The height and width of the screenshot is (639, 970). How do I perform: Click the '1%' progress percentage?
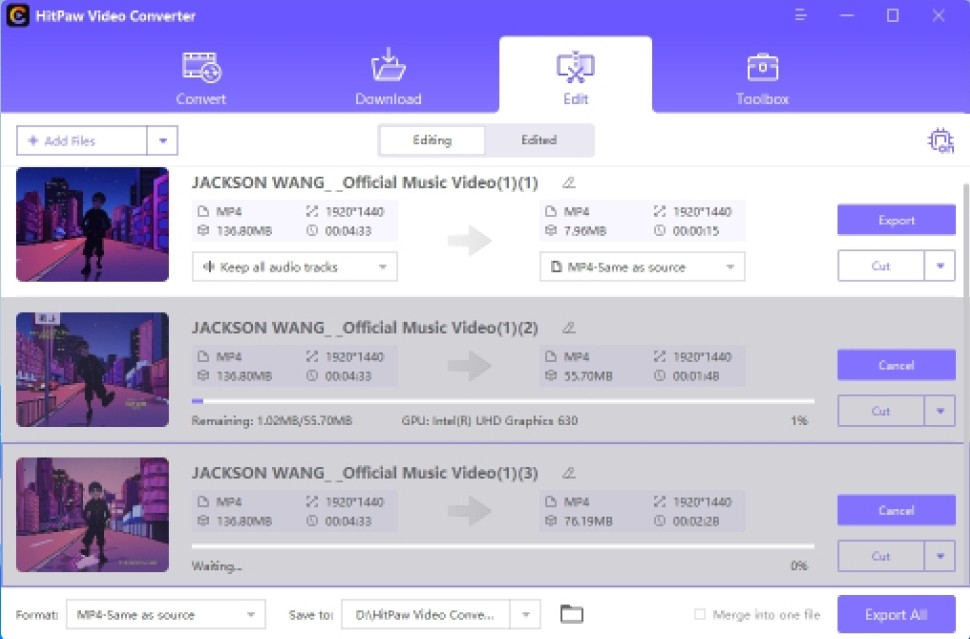coord(799,421)
